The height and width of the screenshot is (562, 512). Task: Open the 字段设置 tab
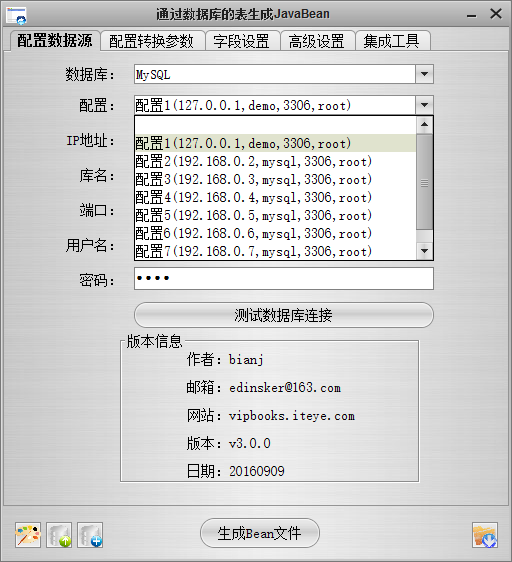(x=242, y=41)
